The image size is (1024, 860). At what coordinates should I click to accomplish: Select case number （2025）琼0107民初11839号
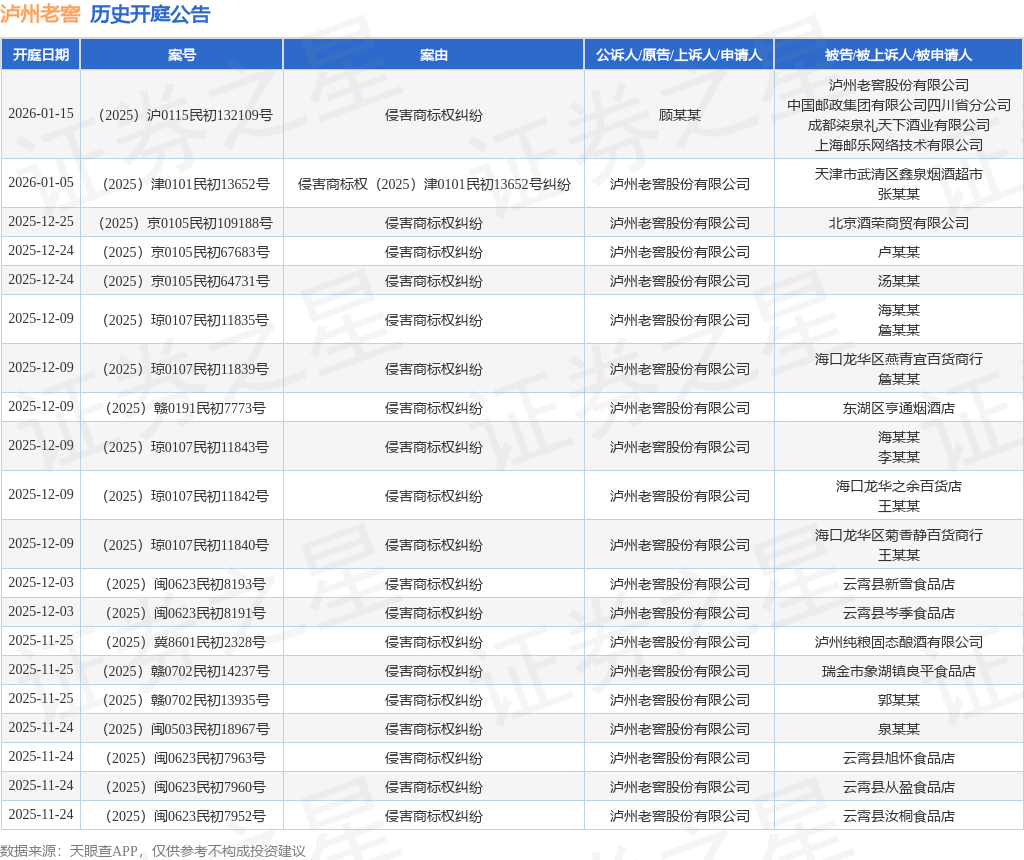[x=182, y=369]
